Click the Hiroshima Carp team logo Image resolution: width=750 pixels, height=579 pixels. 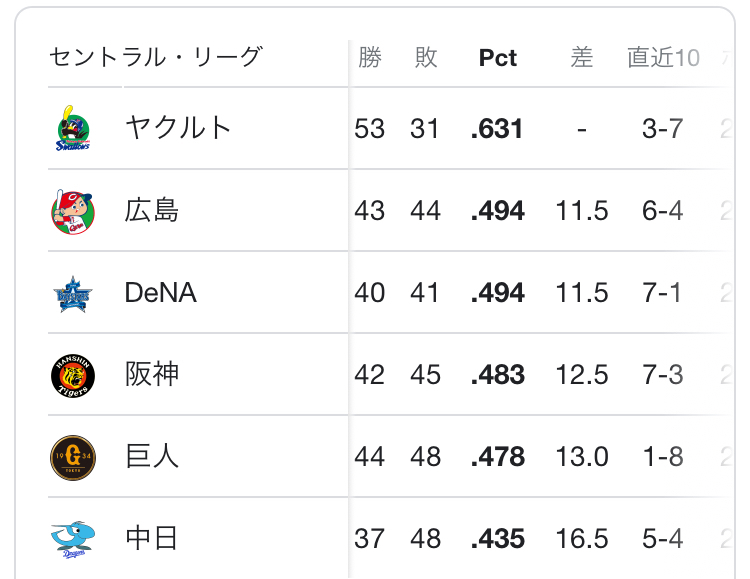click(73, 210)
